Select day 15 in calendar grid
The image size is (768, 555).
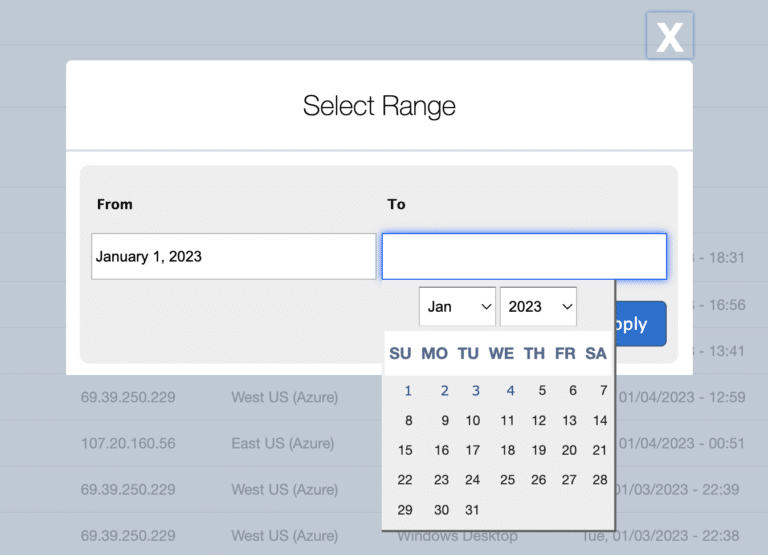click(x=405, y=450)
